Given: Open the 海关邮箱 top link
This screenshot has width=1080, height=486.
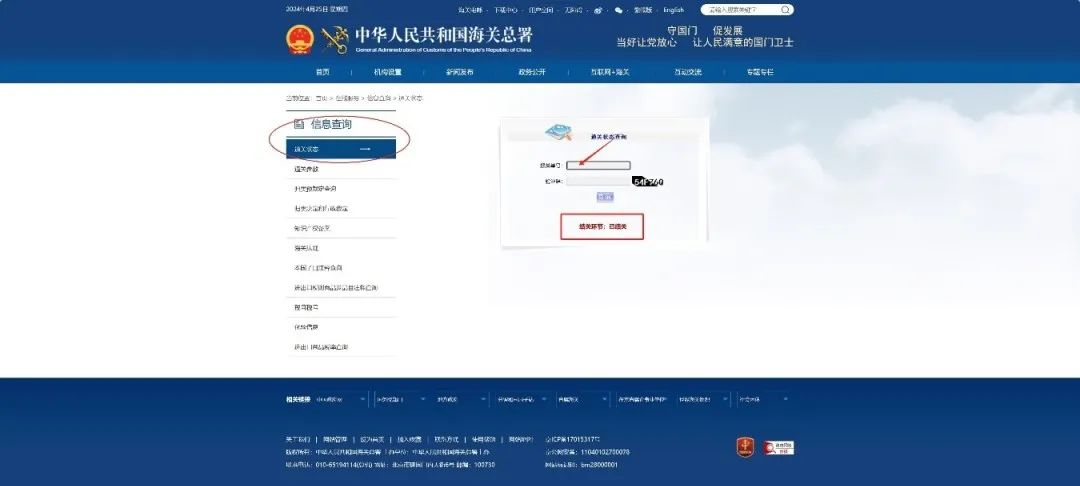Looking at the screenshot, I should click(x=470, y=10).
